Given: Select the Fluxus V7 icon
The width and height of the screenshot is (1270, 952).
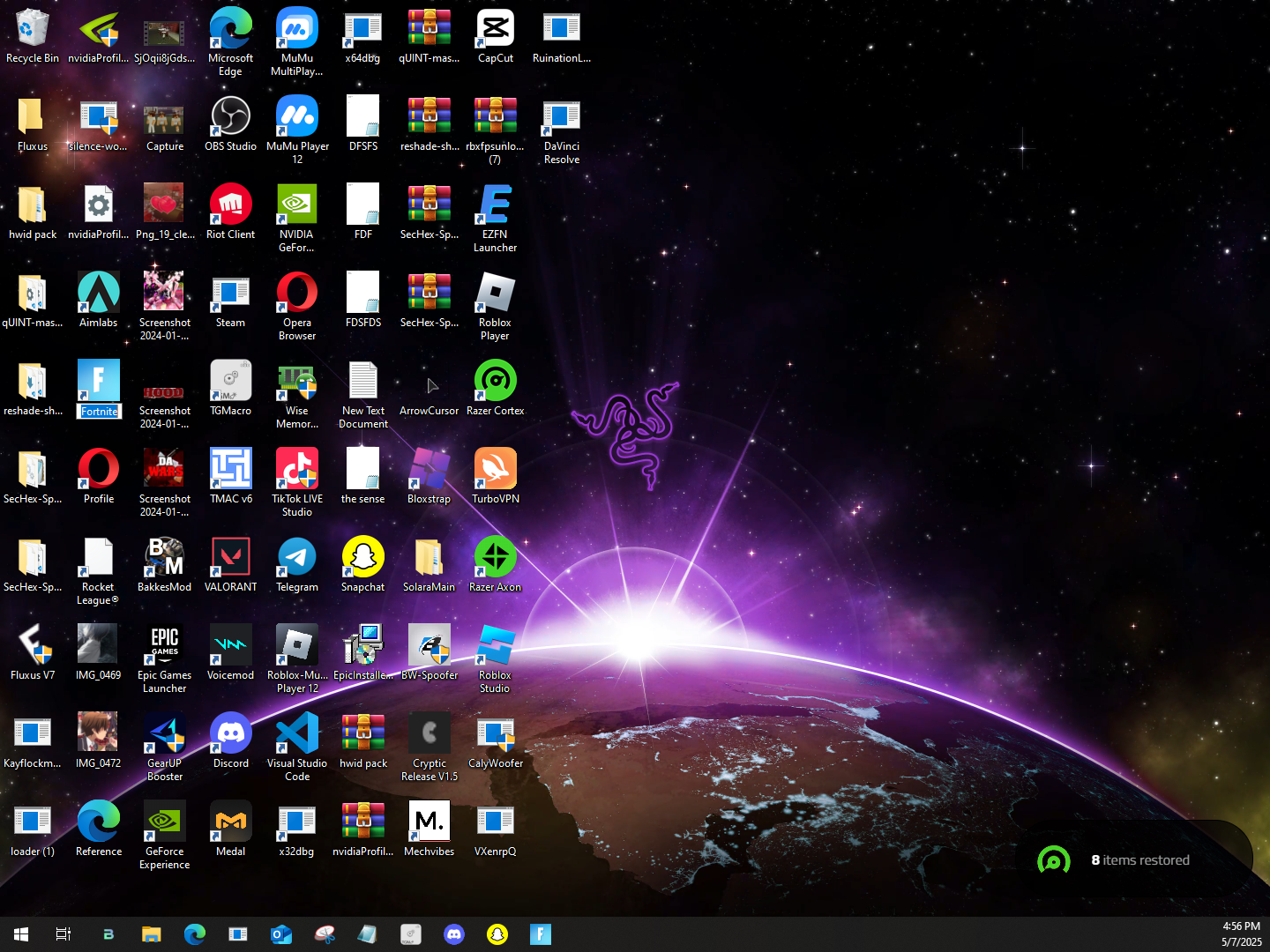Looking at the screenshot, I should (x=33, y=654).
